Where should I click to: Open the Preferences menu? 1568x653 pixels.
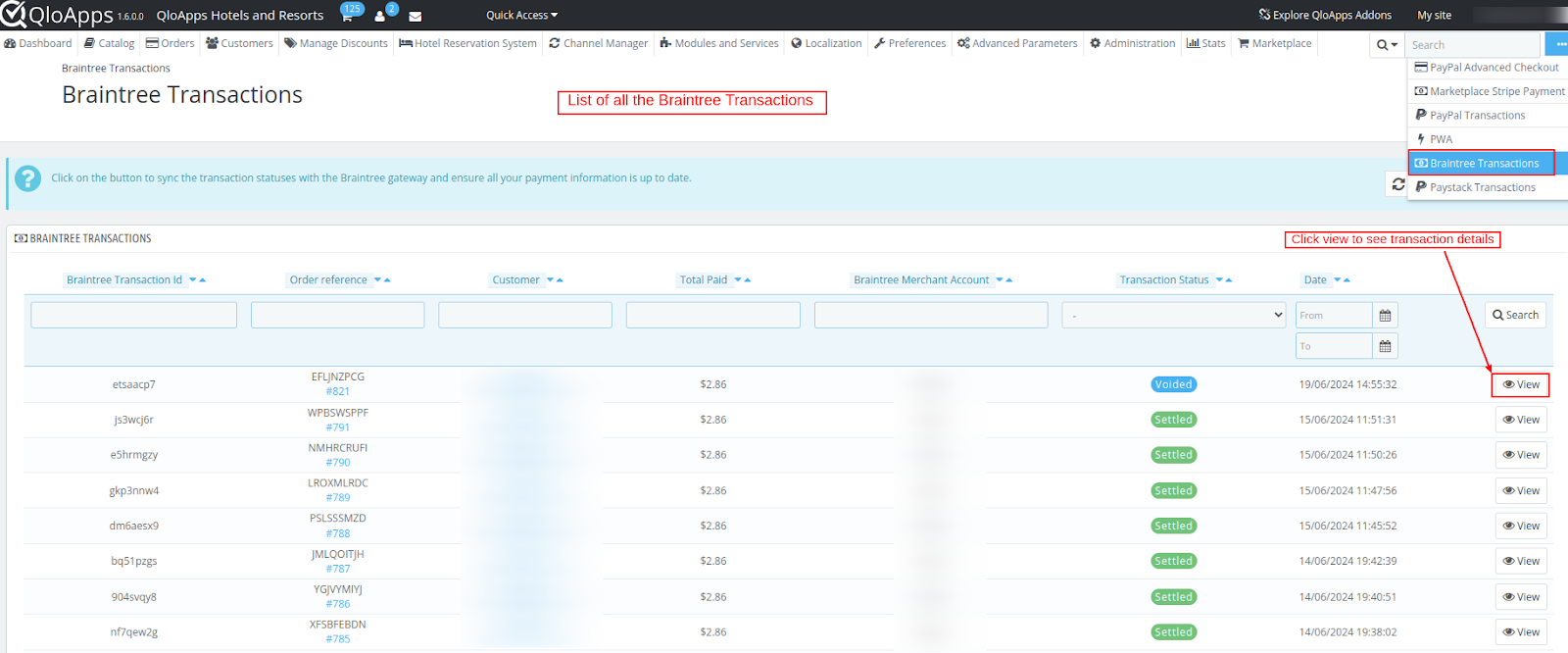click(x=910, y=43)
